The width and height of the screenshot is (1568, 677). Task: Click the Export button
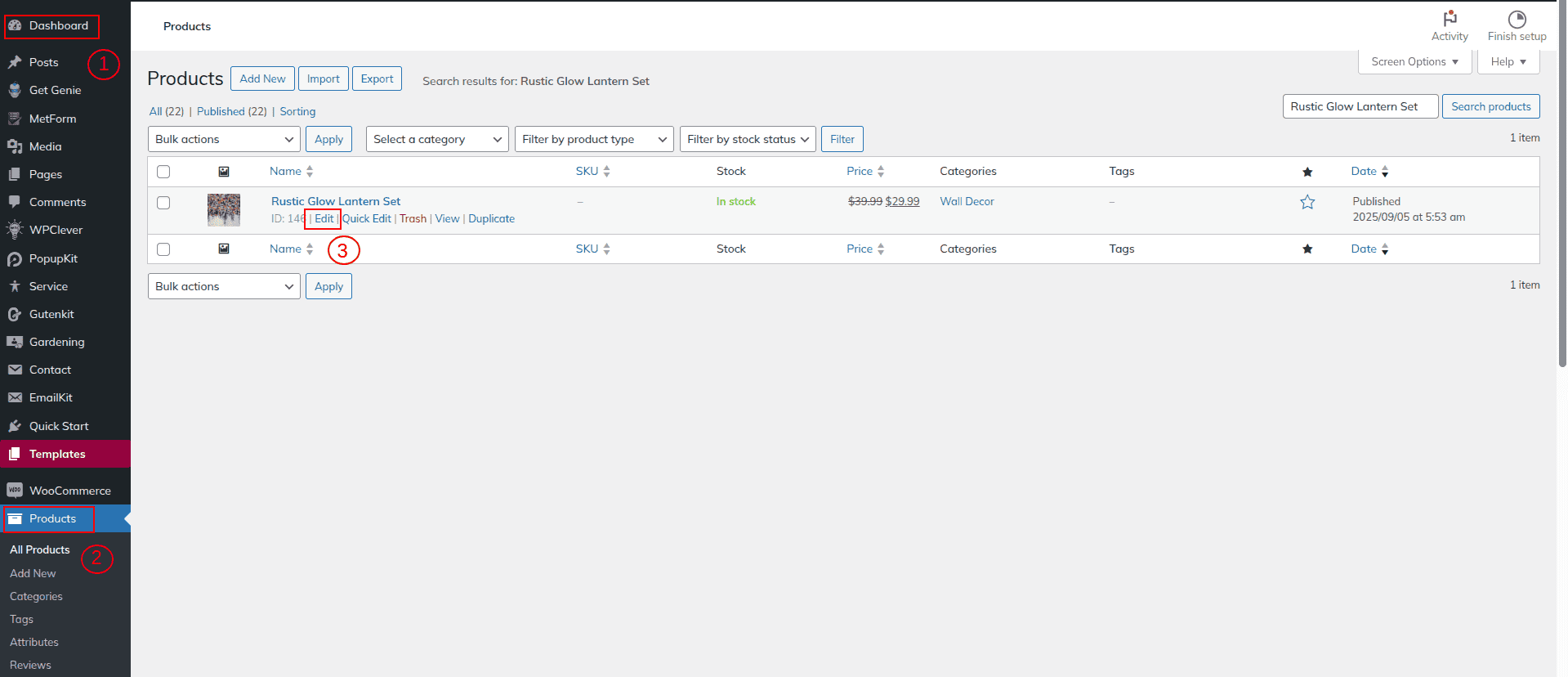[377, 78]
